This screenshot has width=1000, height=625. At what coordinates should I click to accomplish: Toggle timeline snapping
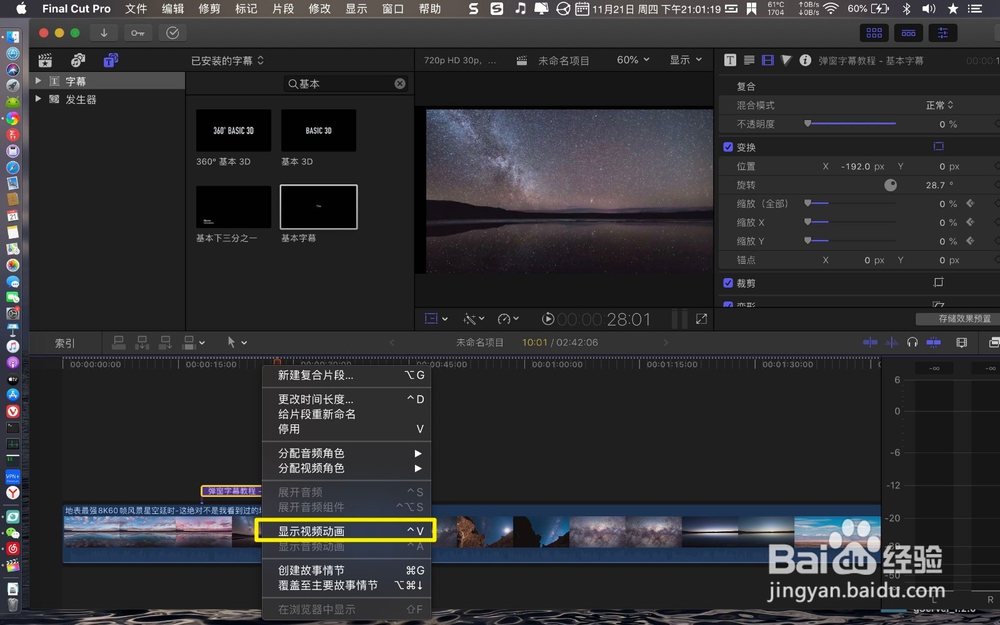933,342
